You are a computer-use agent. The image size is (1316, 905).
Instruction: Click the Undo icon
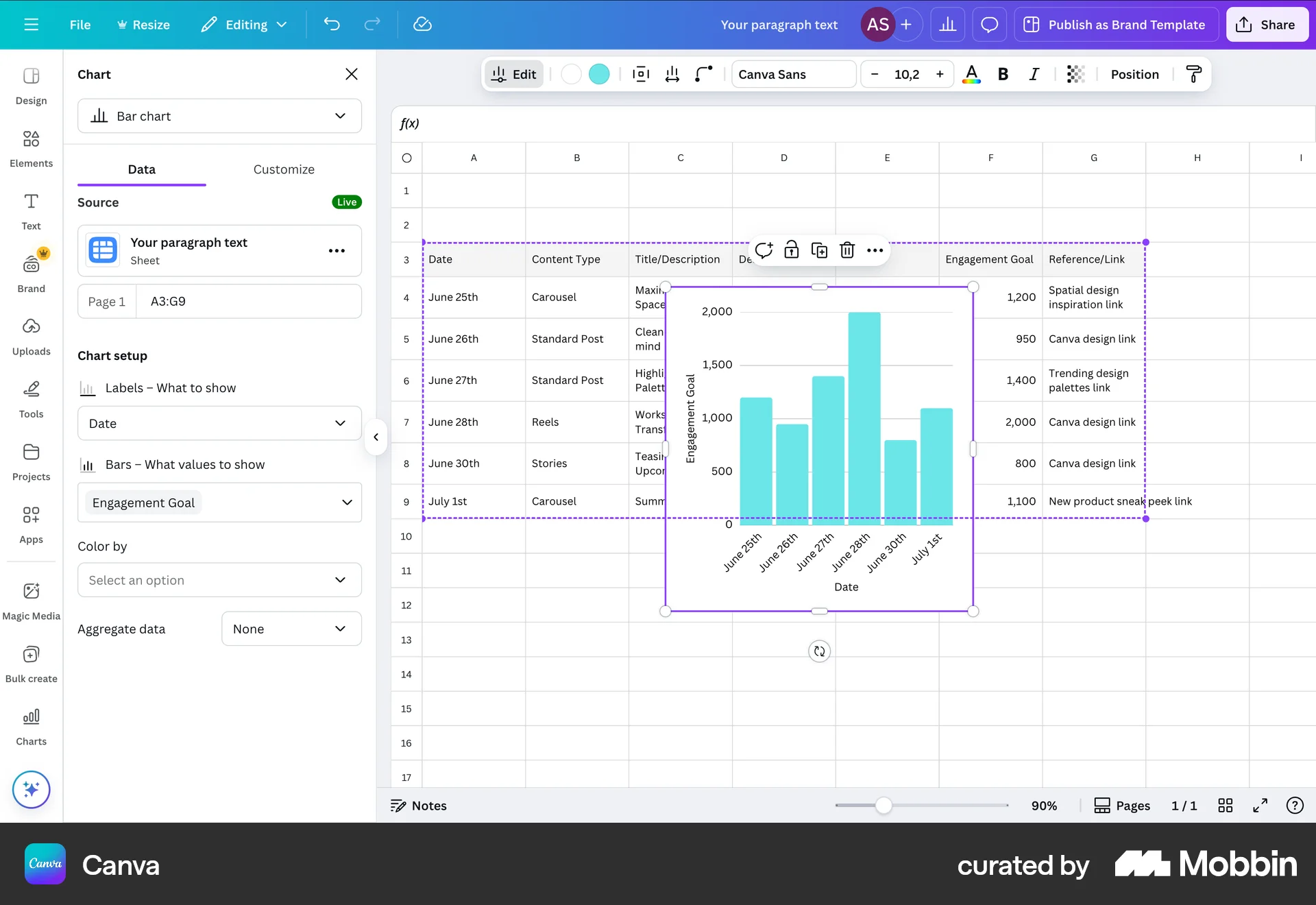(332, 25)
